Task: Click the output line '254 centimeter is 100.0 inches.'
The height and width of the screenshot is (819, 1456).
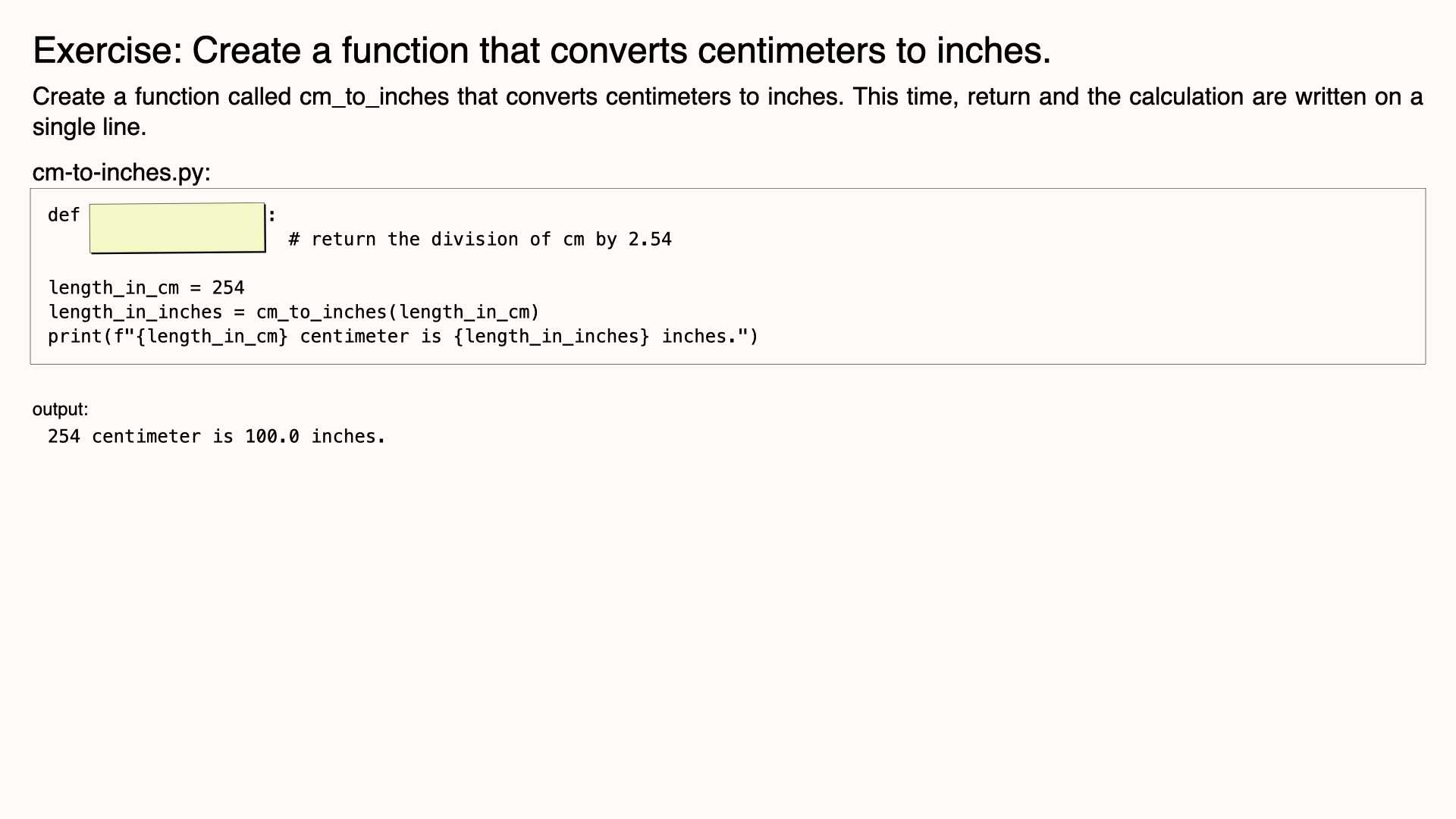Action: [217, 437]
